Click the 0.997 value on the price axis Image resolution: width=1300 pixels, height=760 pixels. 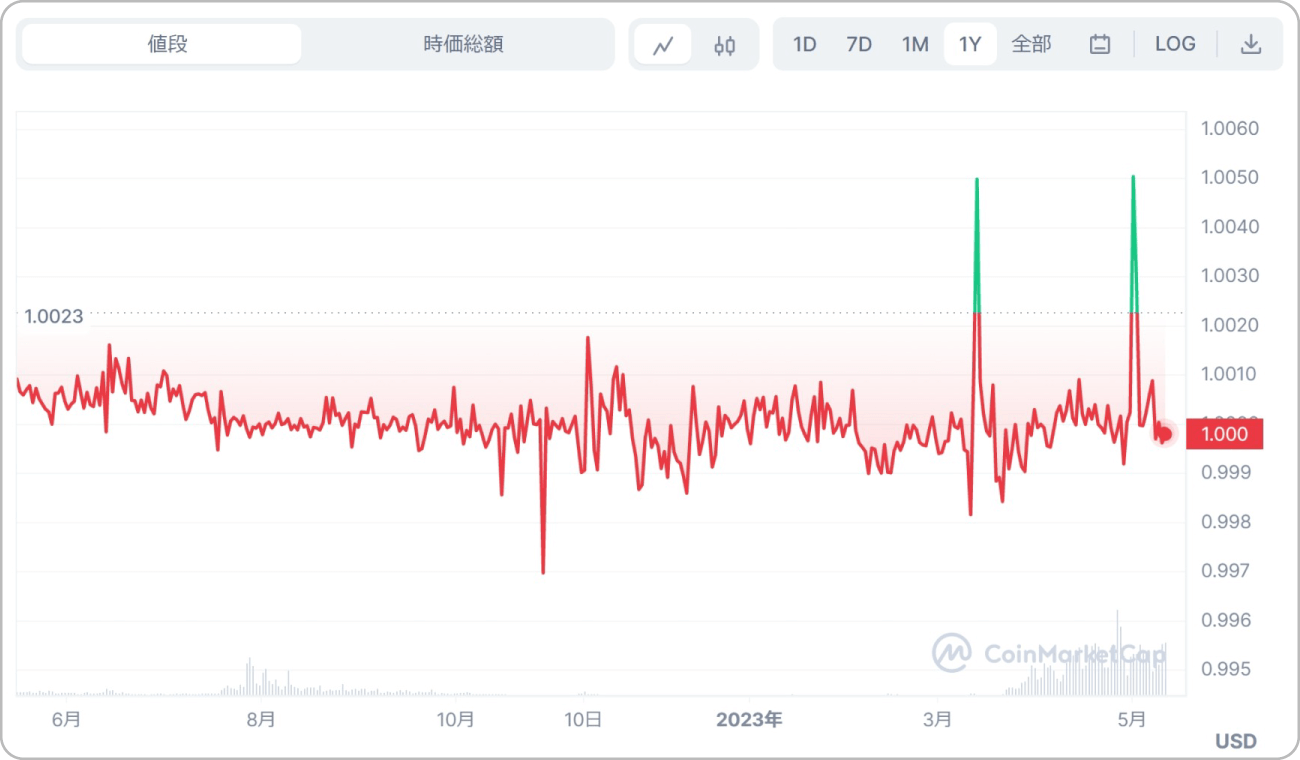click(1225, 571)
